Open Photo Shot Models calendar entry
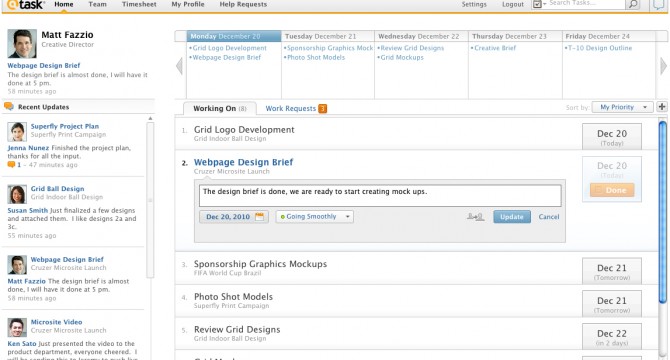This screenshot has width=670, height=360. (x=315, y=57)
